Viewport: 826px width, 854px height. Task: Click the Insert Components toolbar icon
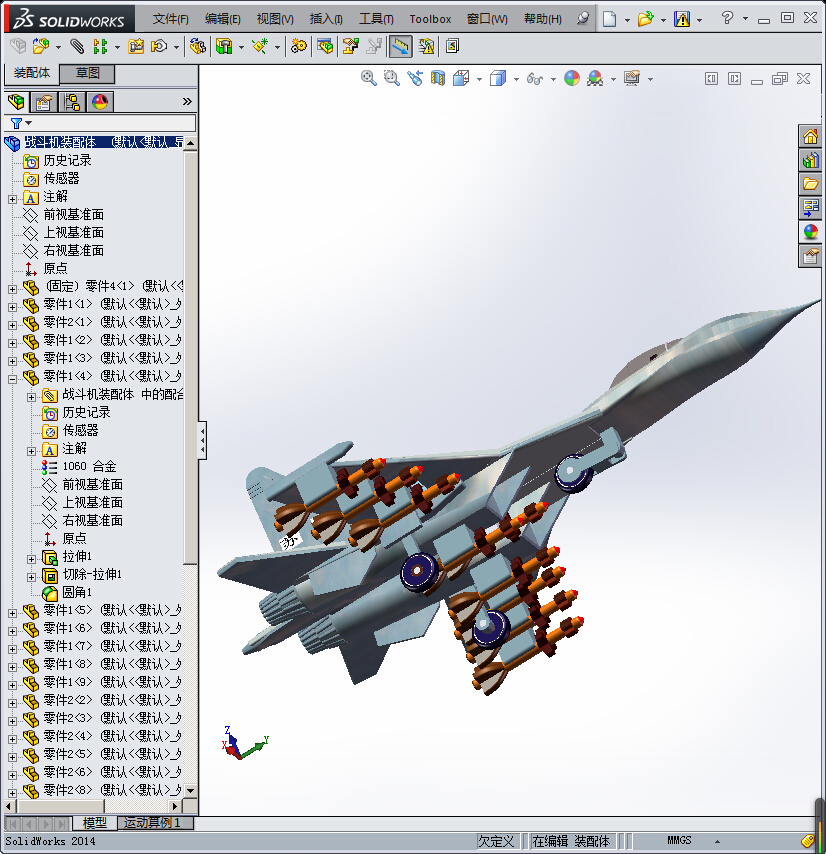pos(40,46)
